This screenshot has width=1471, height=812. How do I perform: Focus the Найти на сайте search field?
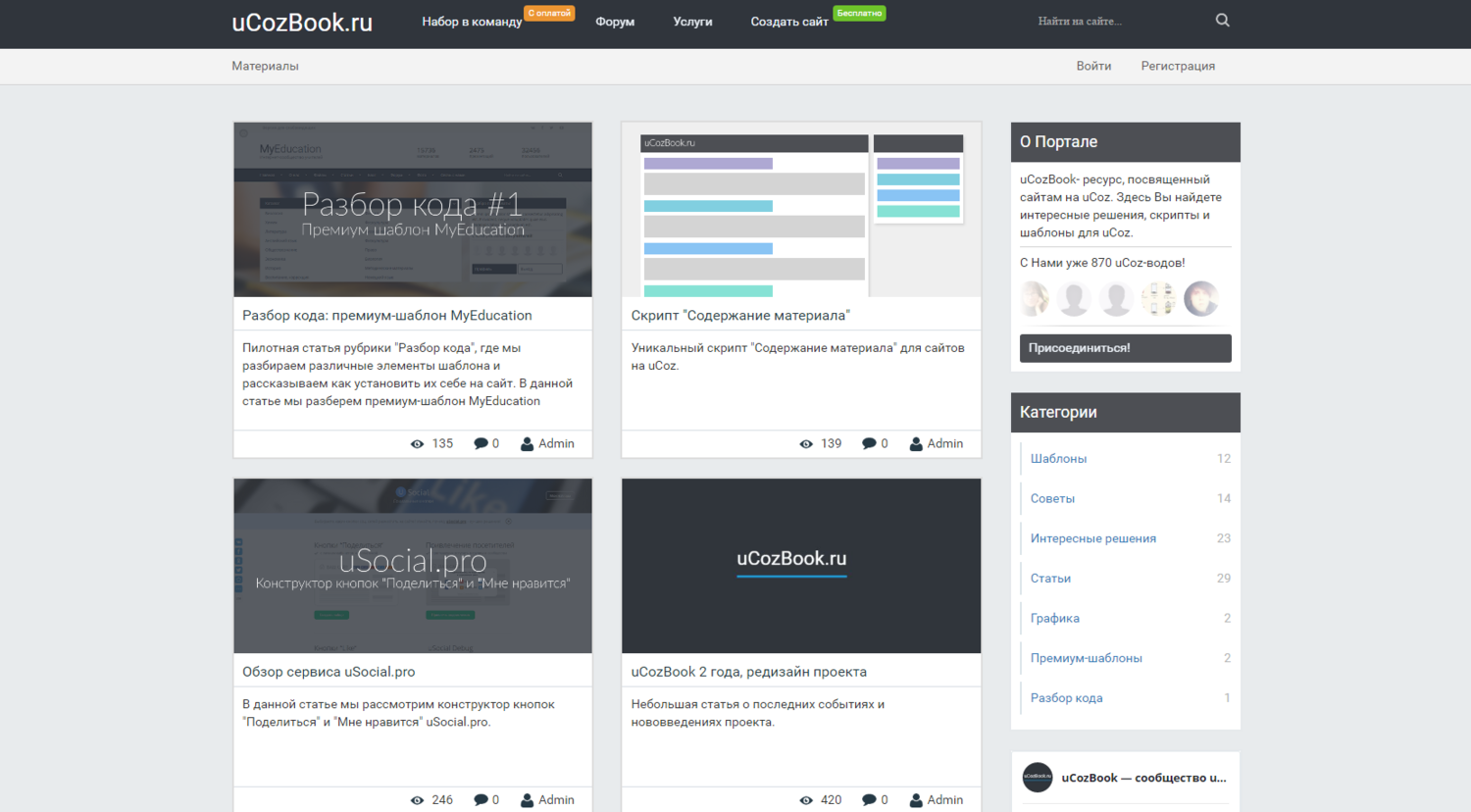tap(1118, 21)
